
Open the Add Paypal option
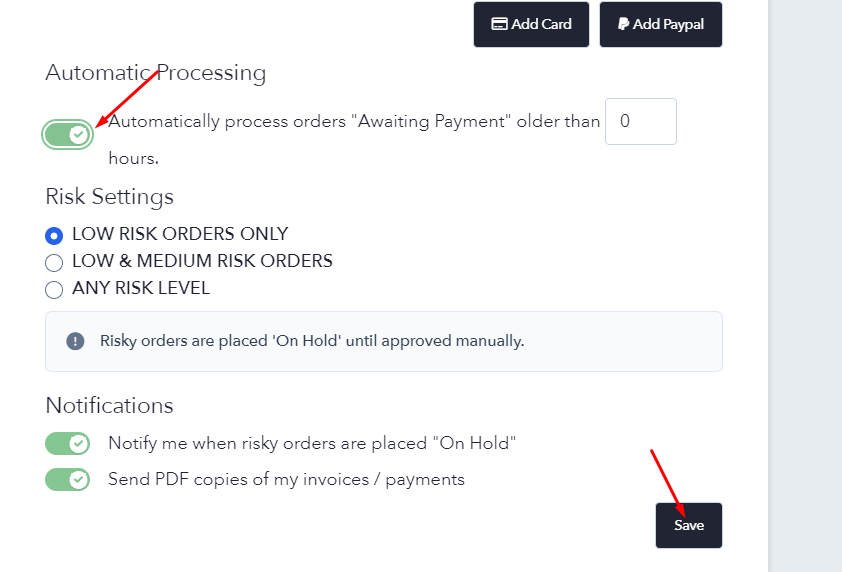[x=660, y=24]
